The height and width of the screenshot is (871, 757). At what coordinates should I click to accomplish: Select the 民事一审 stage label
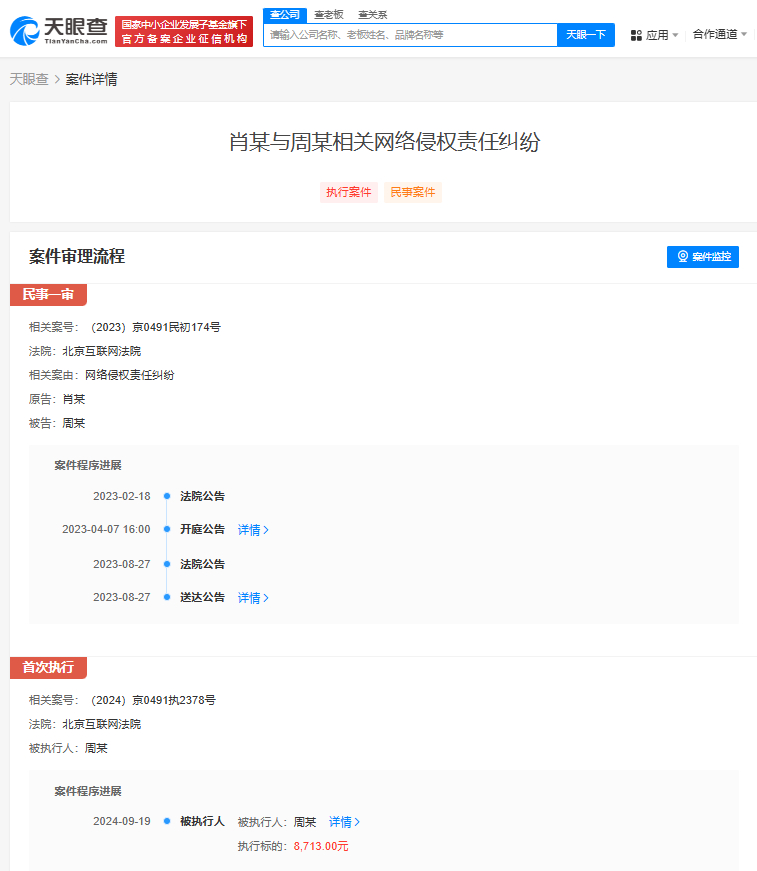[48, 294]
